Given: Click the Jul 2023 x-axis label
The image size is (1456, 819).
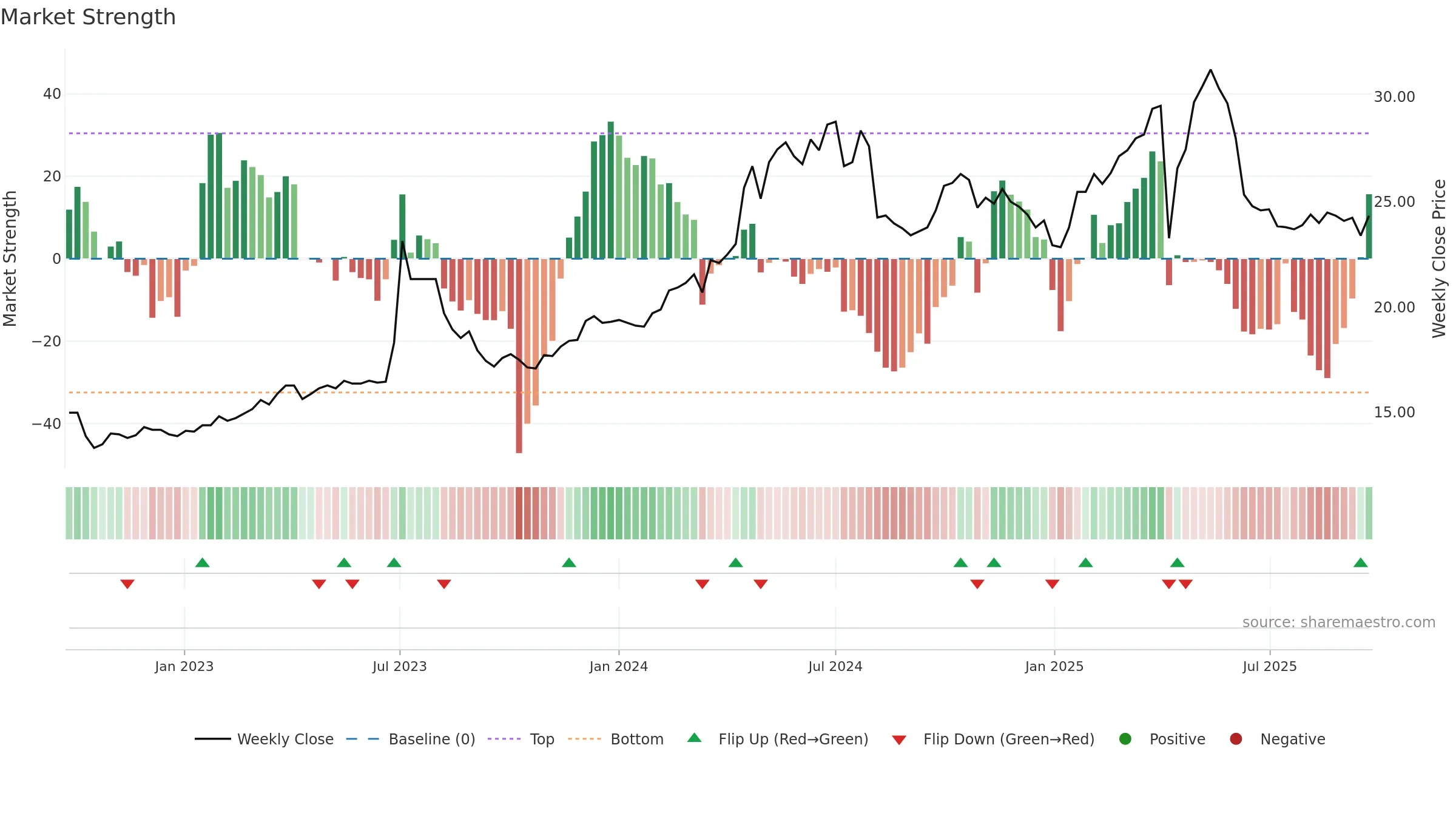Looking at the screenshot, I should pyautogui.click(x=400, y=666).
